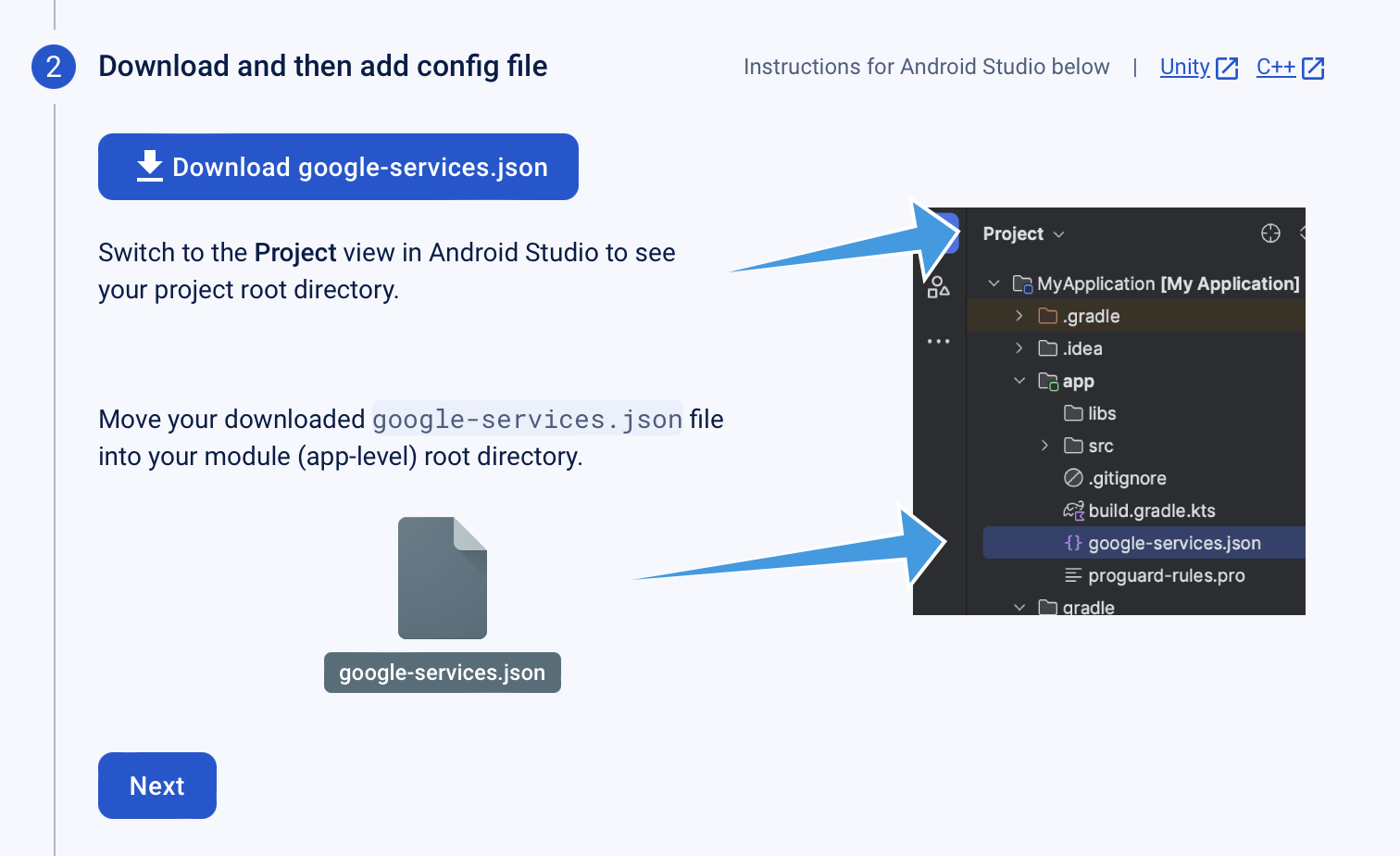Image resolution: width=1400 pixels, height=856 pixels.
Task: Click the .gitignore file icon
Action: [x=1071, y=477]
